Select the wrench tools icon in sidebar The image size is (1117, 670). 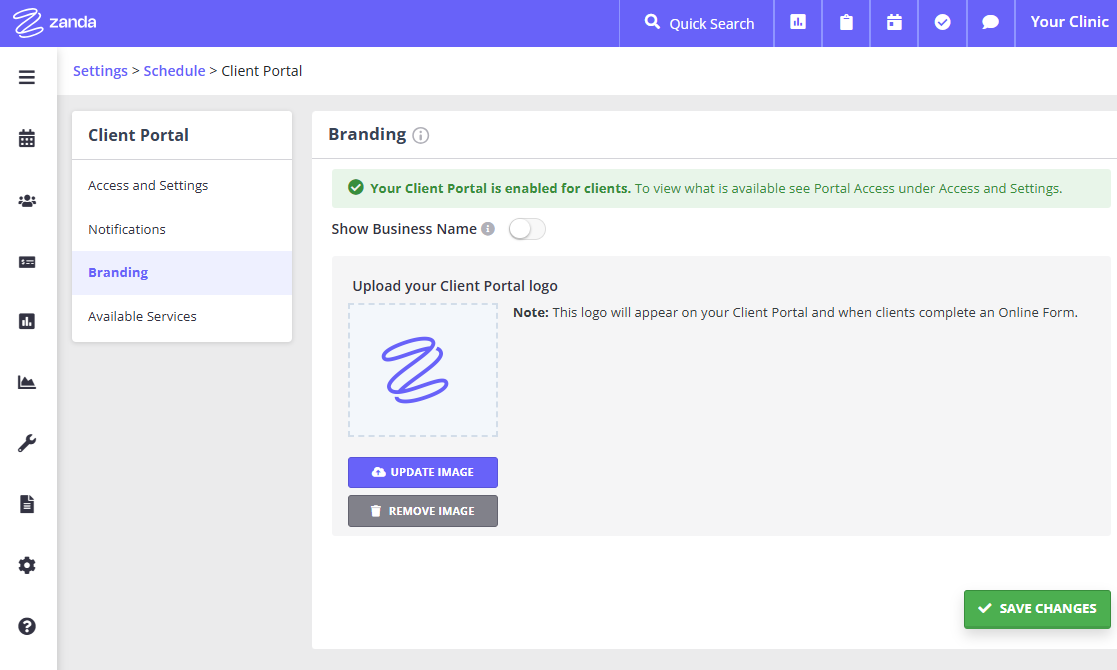point(26,443)
